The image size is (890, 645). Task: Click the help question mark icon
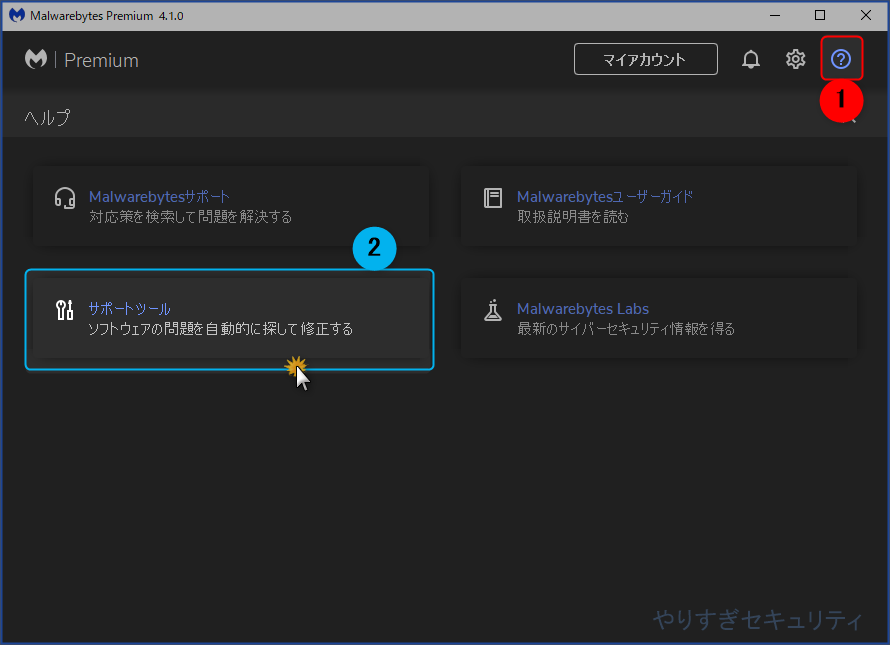pos(841,58)
